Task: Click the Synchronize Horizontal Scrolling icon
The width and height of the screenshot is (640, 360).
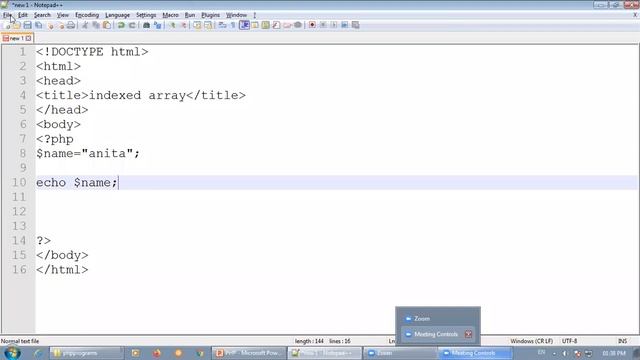Action: (x=208, y=25)
